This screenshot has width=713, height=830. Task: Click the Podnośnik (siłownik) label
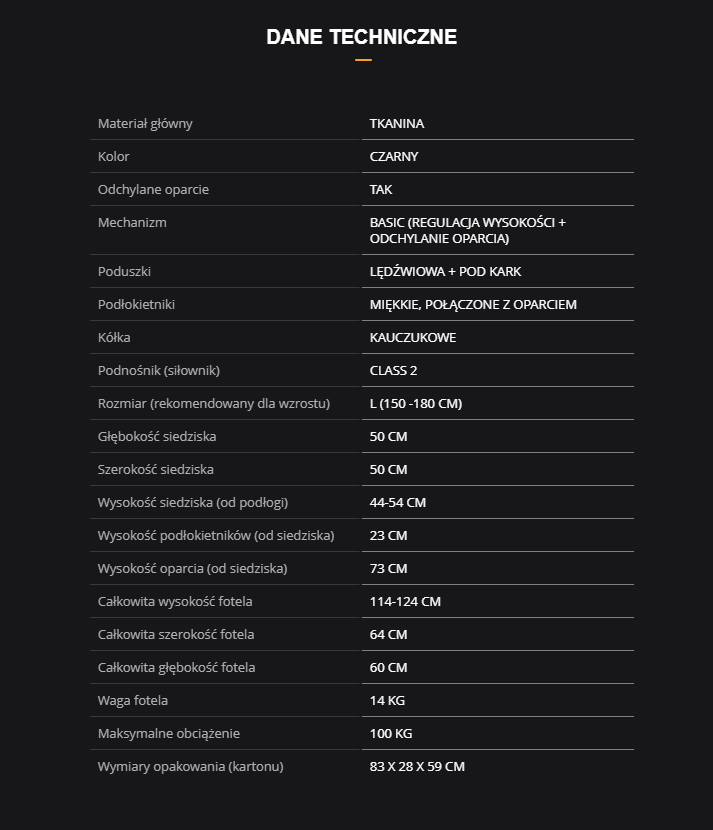click(159, 371)
